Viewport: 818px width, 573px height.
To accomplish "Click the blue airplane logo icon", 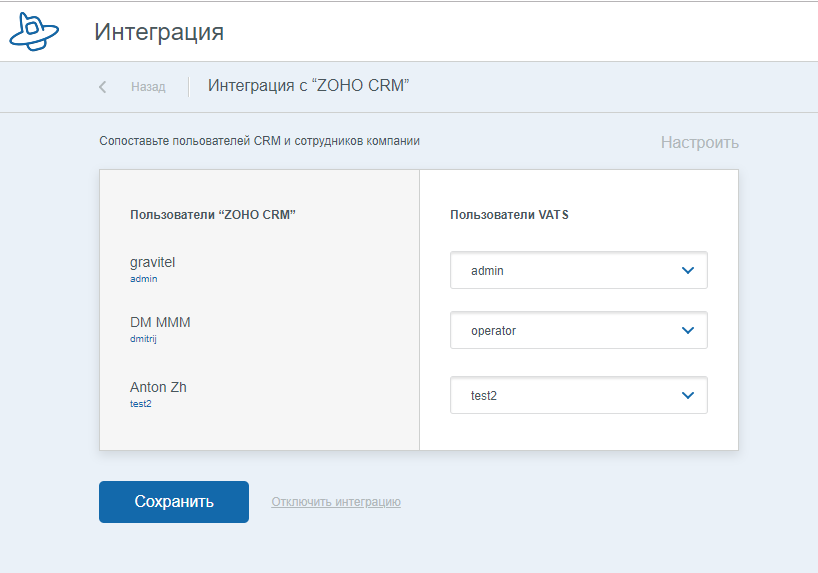I will point(34,32).
